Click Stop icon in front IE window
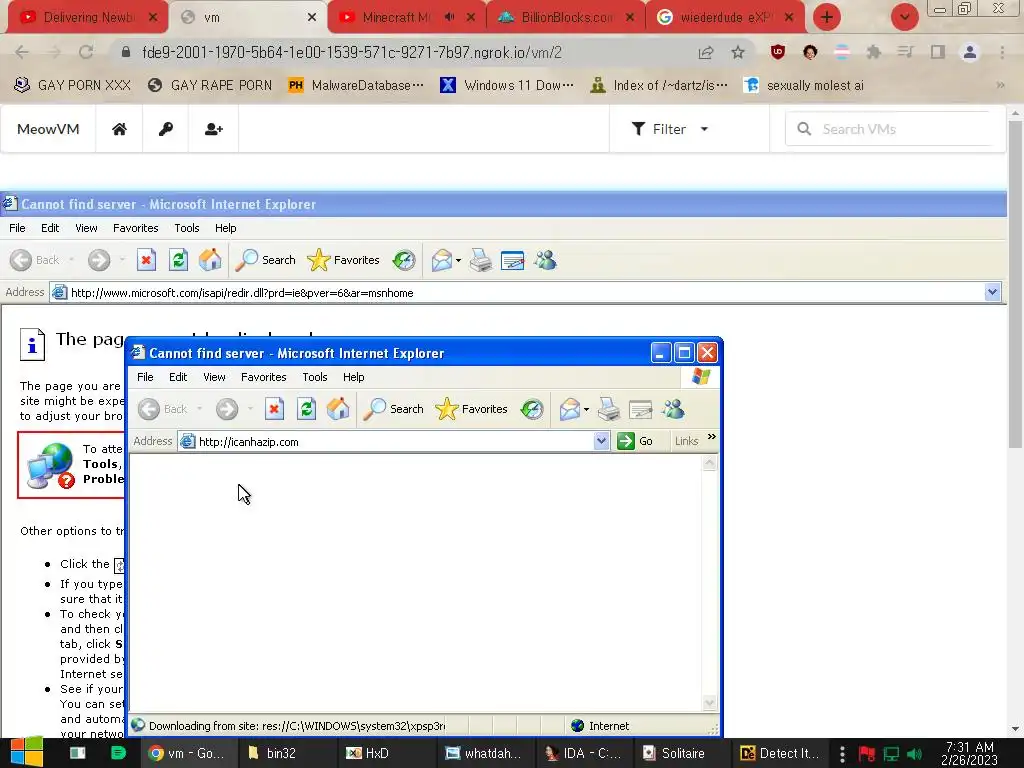 pyautogui.click(x=274, y=409)
